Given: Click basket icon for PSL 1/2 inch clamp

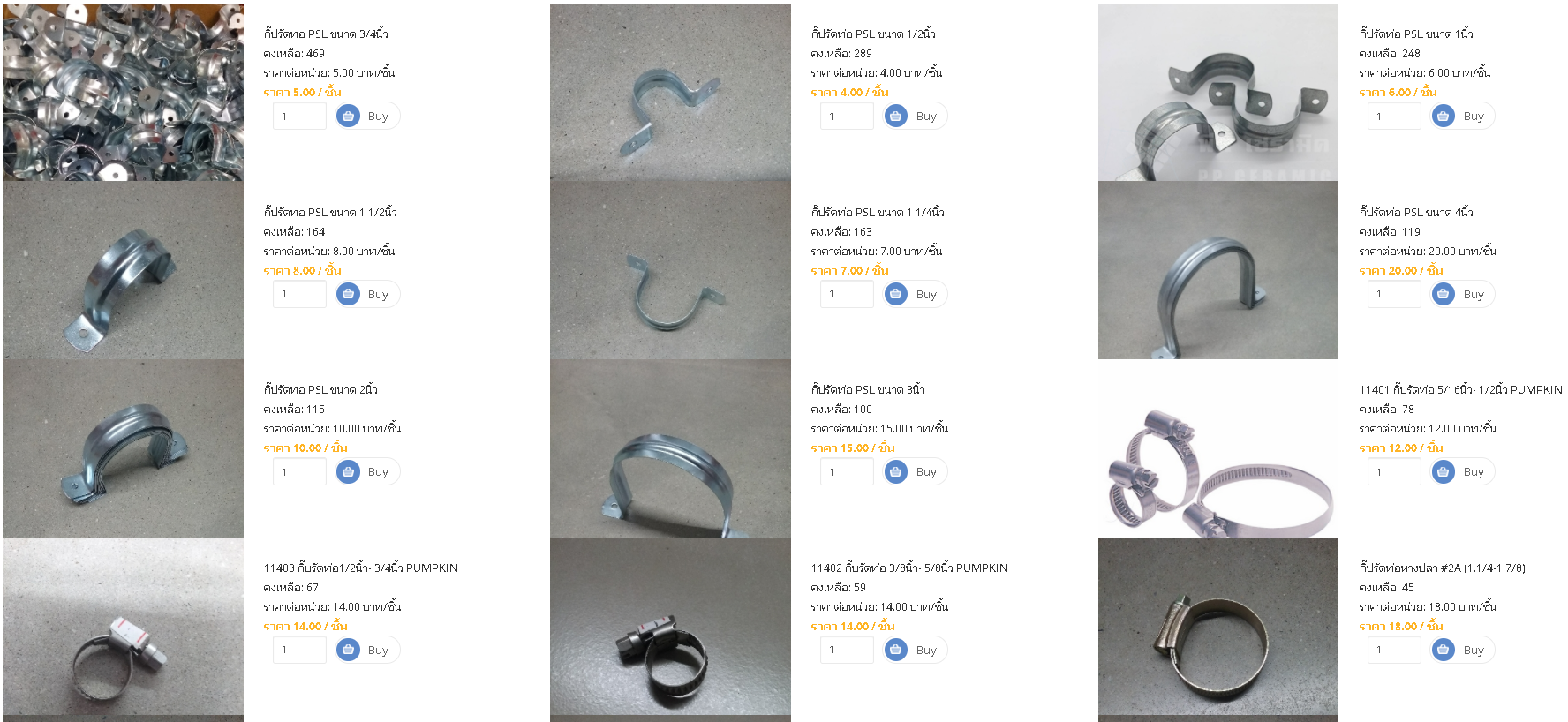Looking at the screenshot, I should point(896,116).
